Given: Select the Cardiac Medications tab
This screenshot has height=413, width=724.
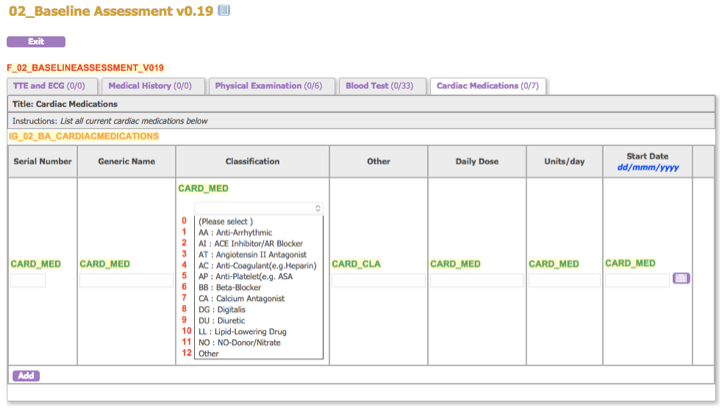Looking at the screenshot, I should click(486, 86).
